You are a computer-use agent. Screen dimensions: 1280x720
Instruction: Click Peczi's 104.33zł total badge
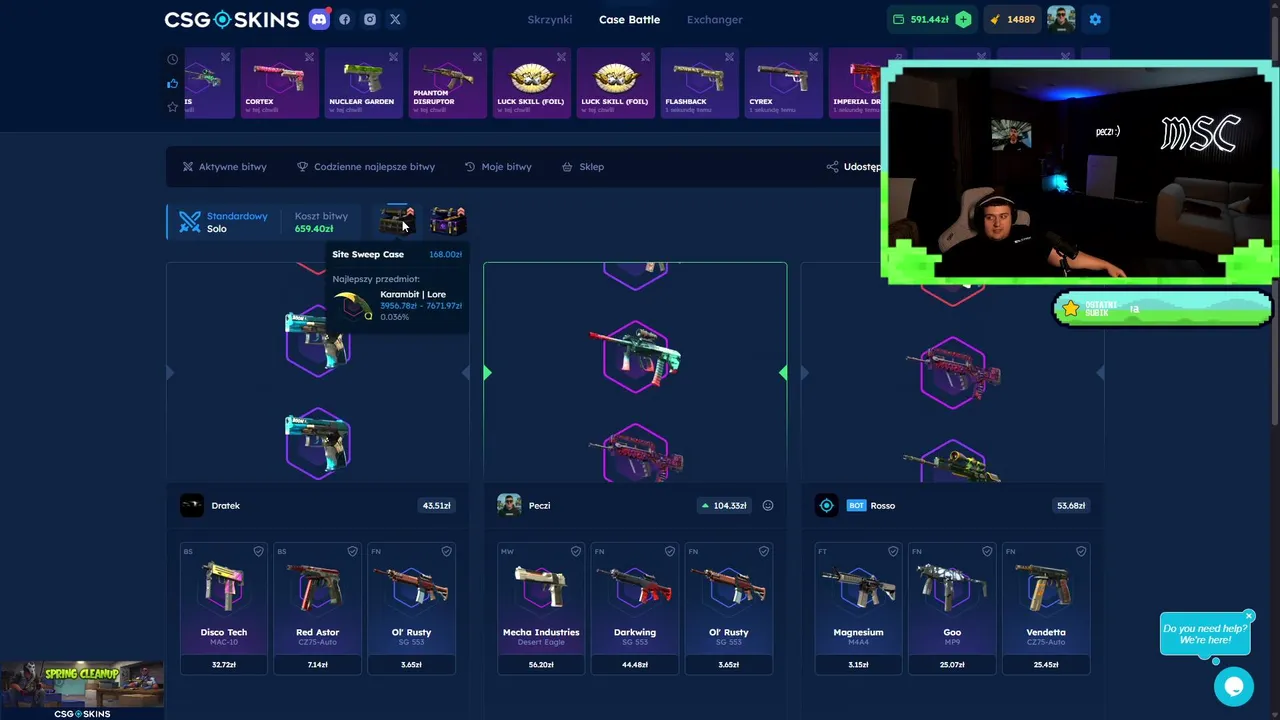pos(725,505)
